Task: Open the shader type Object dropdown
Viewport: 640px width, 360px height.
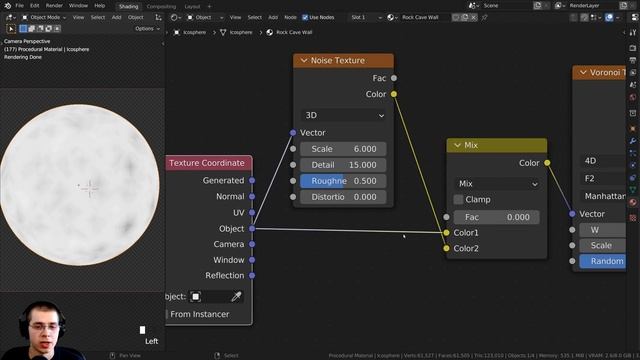Action: coord(205,18)
